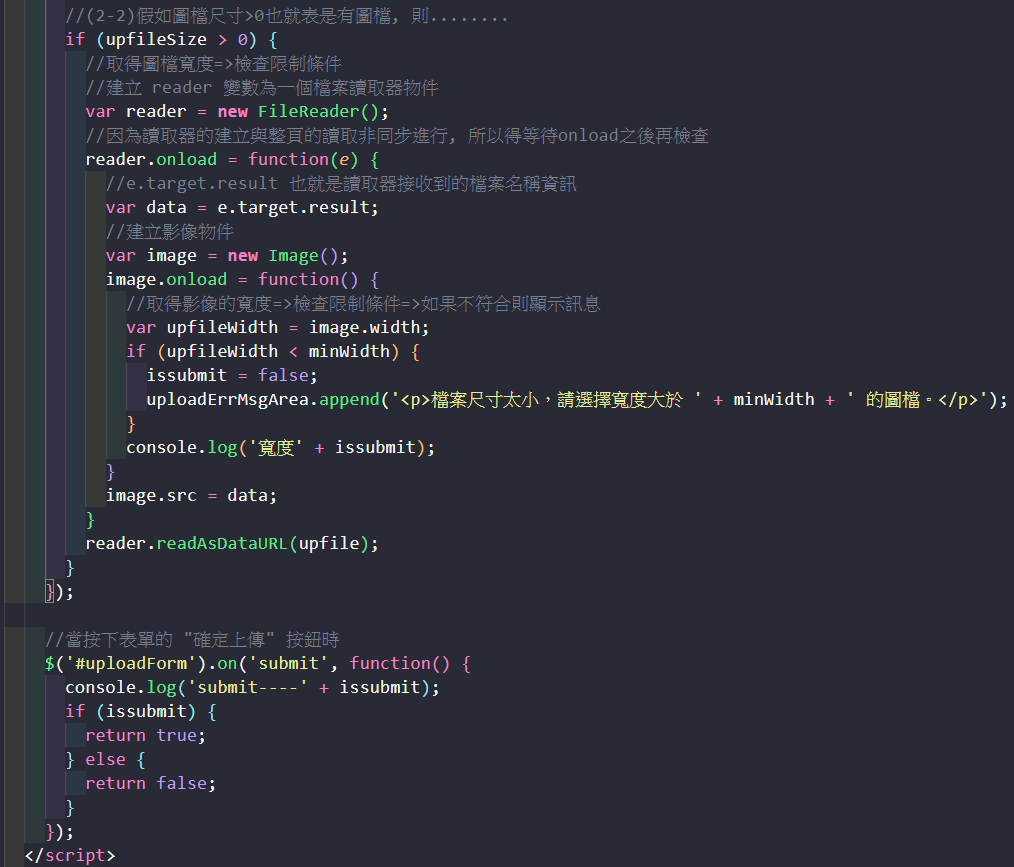Click the closing script tag
This screenshot has width=1014, height=867.
coord(69,855)
